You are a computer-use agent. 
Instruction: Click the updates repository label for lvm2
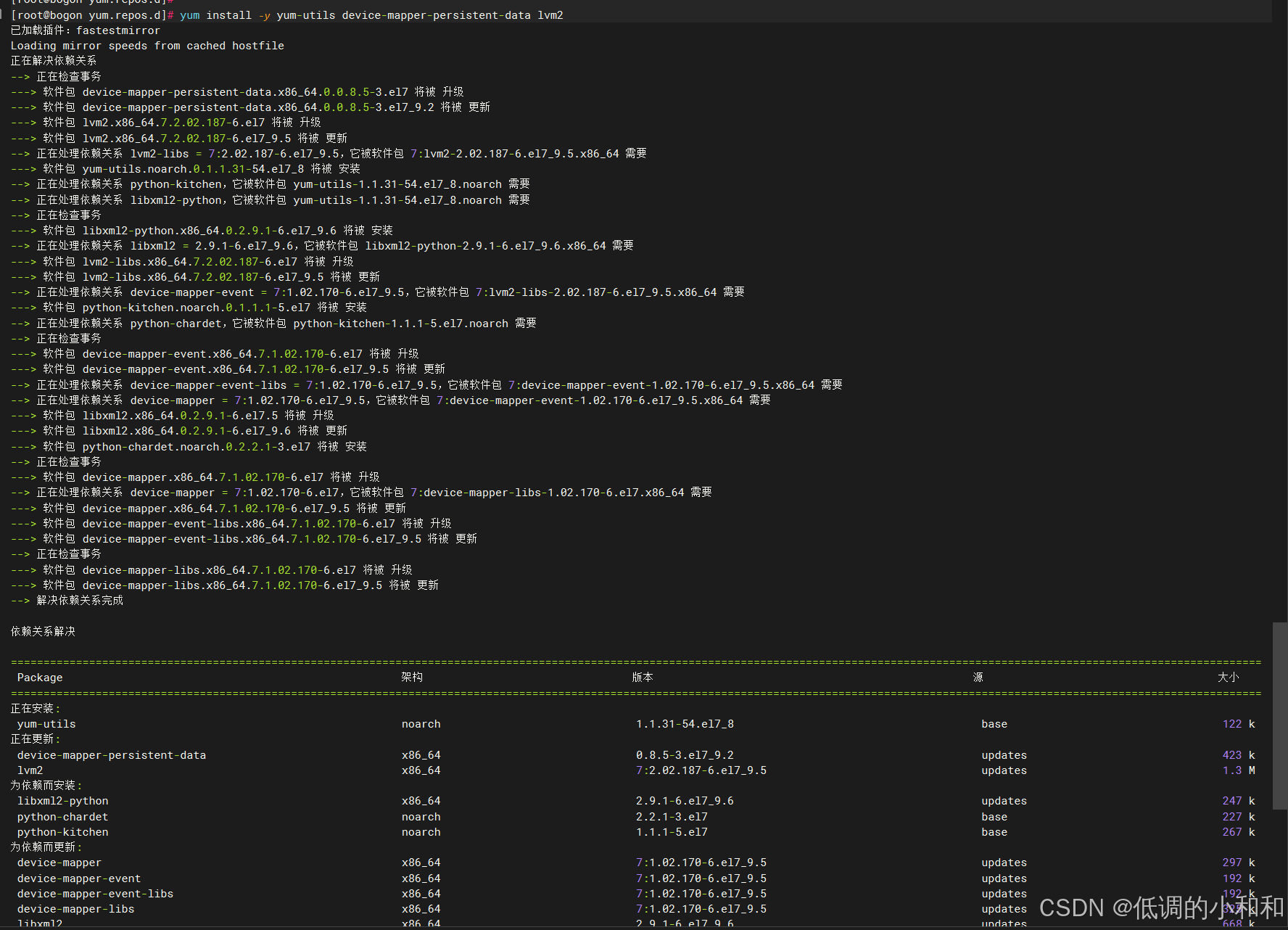[x=1004, y=770]
